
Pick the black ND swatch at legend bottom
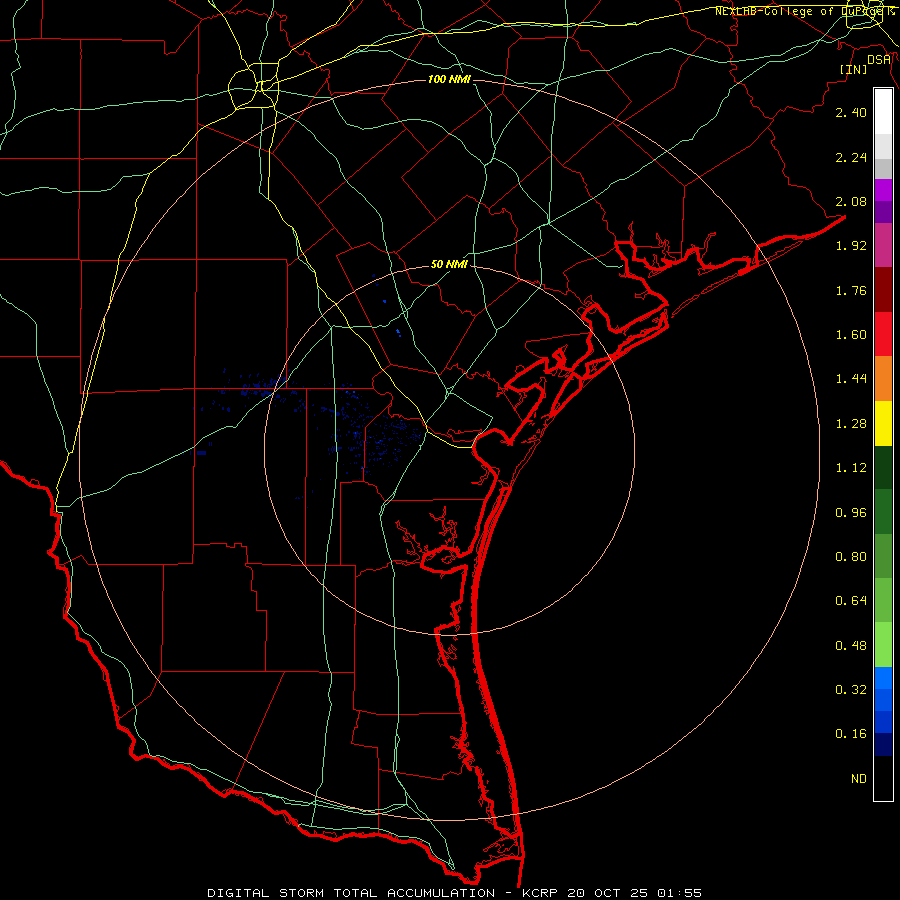point(883,778)
